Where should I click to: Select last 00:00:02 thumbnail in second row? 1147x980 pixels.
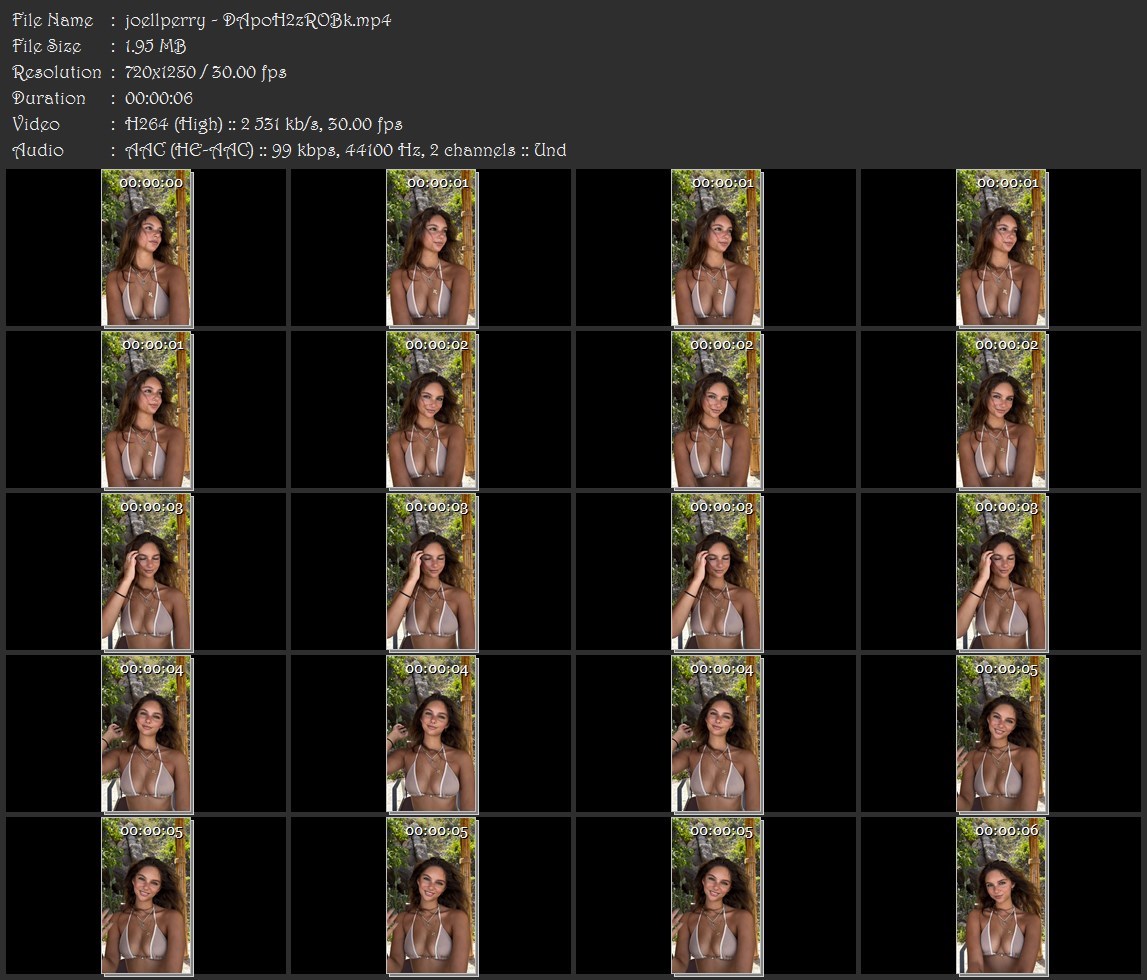click(x=1001, y=410)
